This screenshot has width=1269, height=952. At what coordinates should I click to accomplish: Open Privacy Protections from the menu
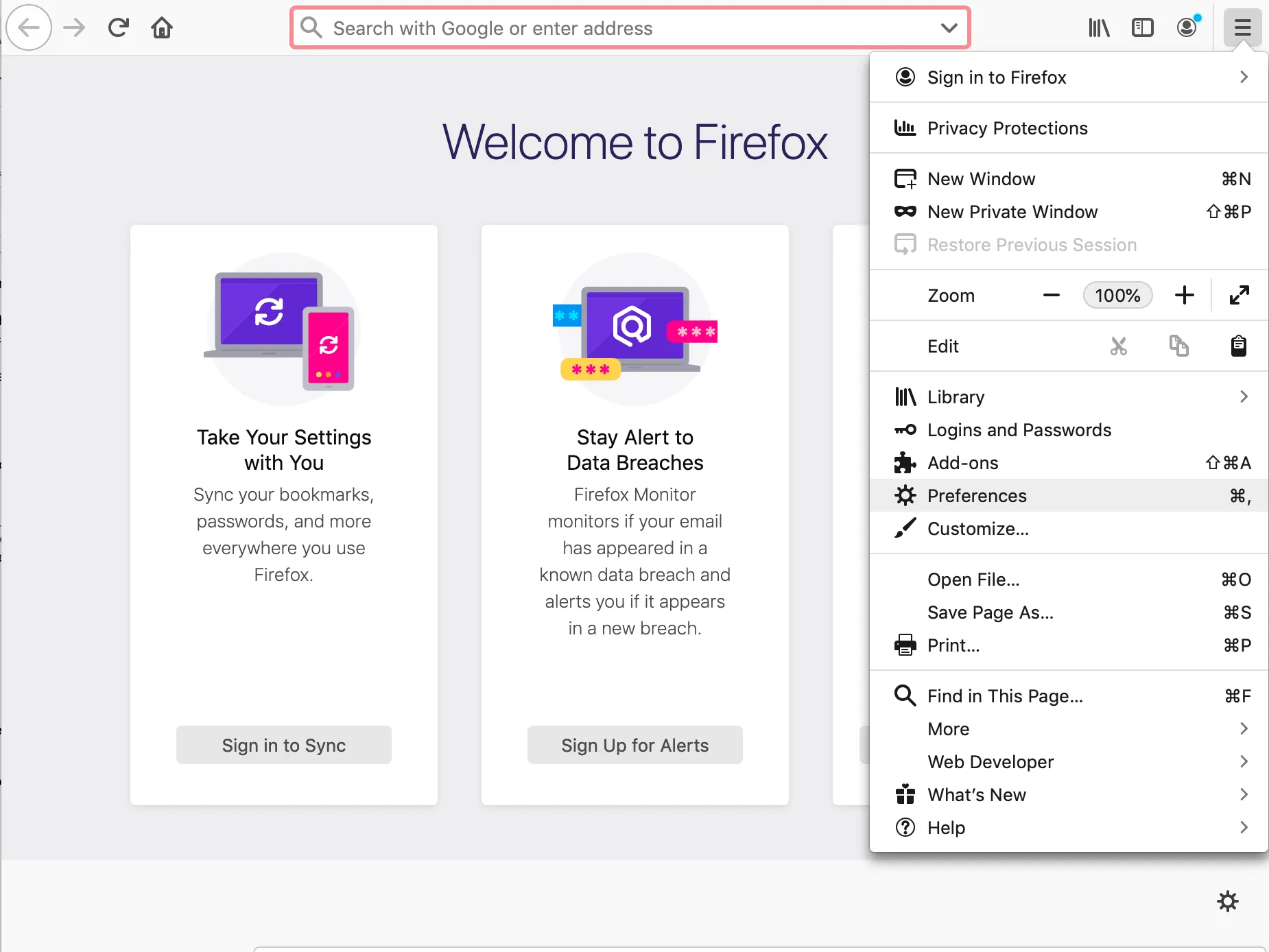[x=1069, y=128]
